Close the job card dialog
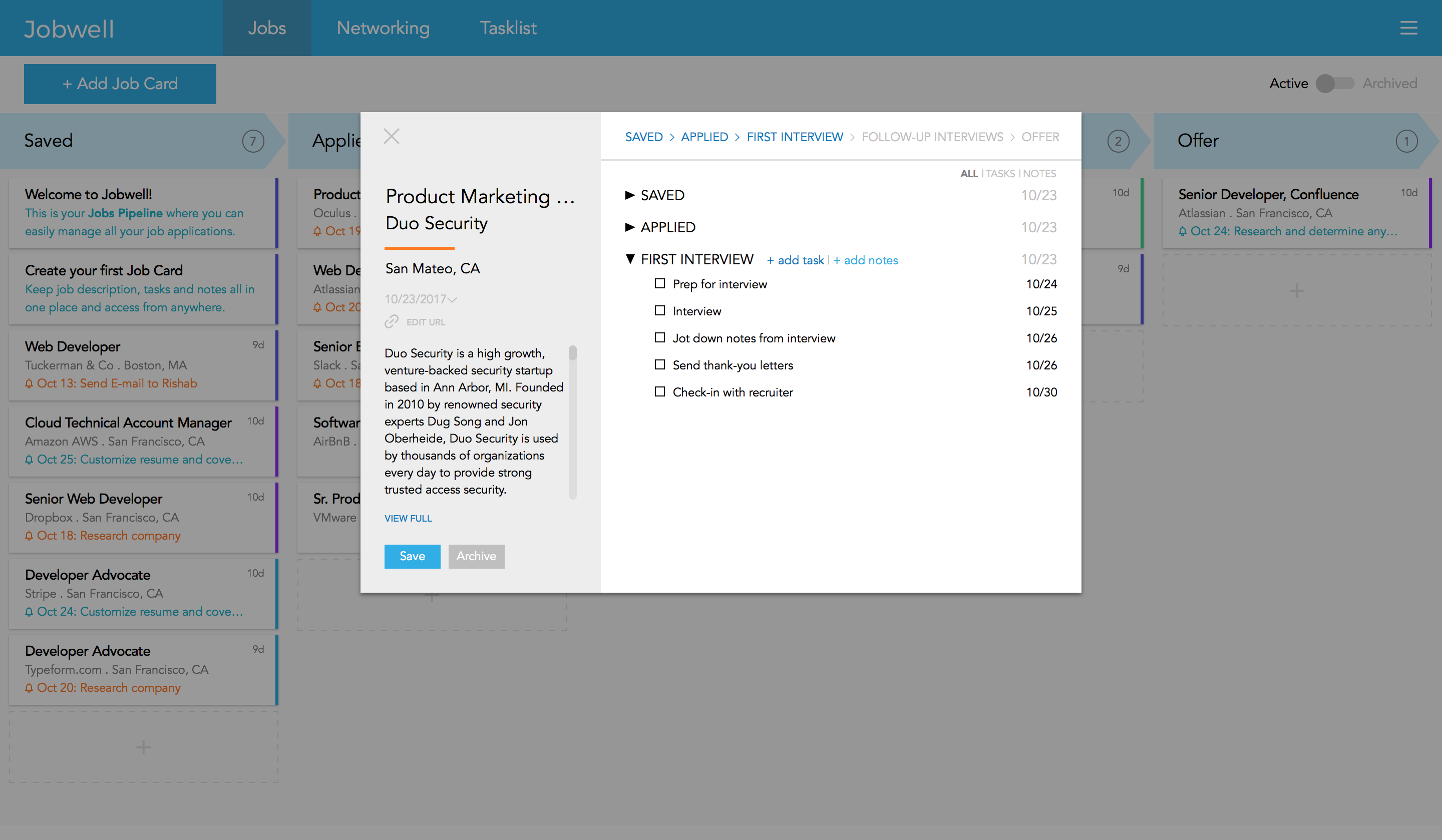 point(392,136)
